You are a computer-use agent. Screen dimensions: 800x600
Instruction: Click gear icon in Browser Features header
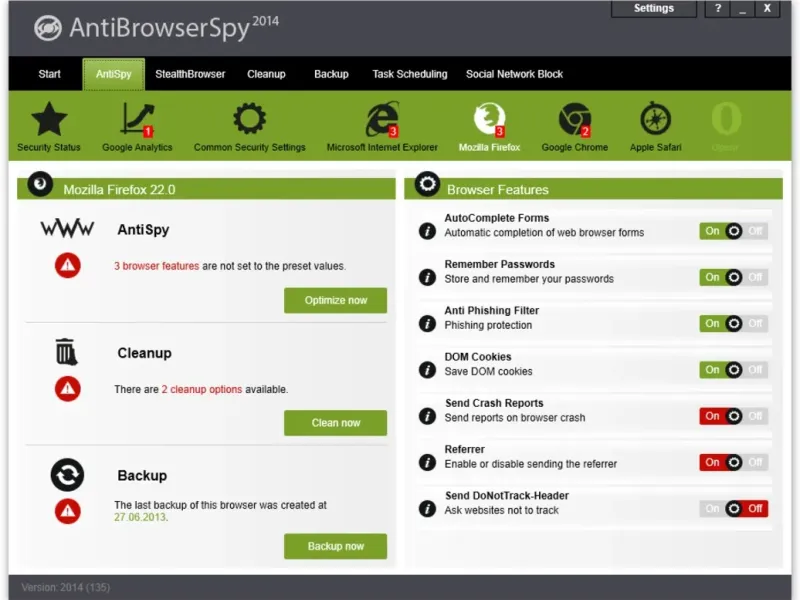click(x=428, y=184)
